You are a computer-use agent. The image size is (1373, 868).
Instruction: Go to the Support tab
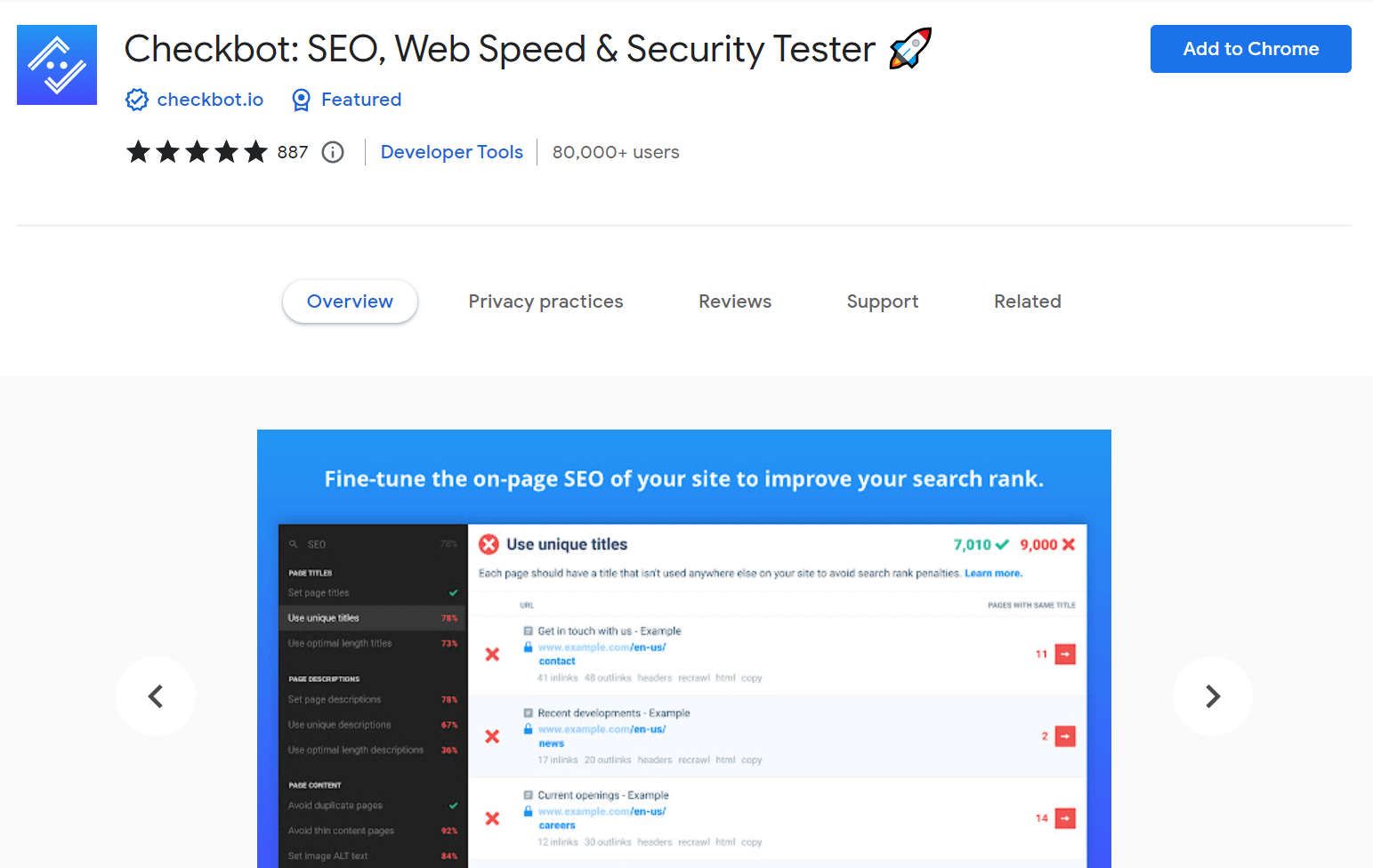882,301
